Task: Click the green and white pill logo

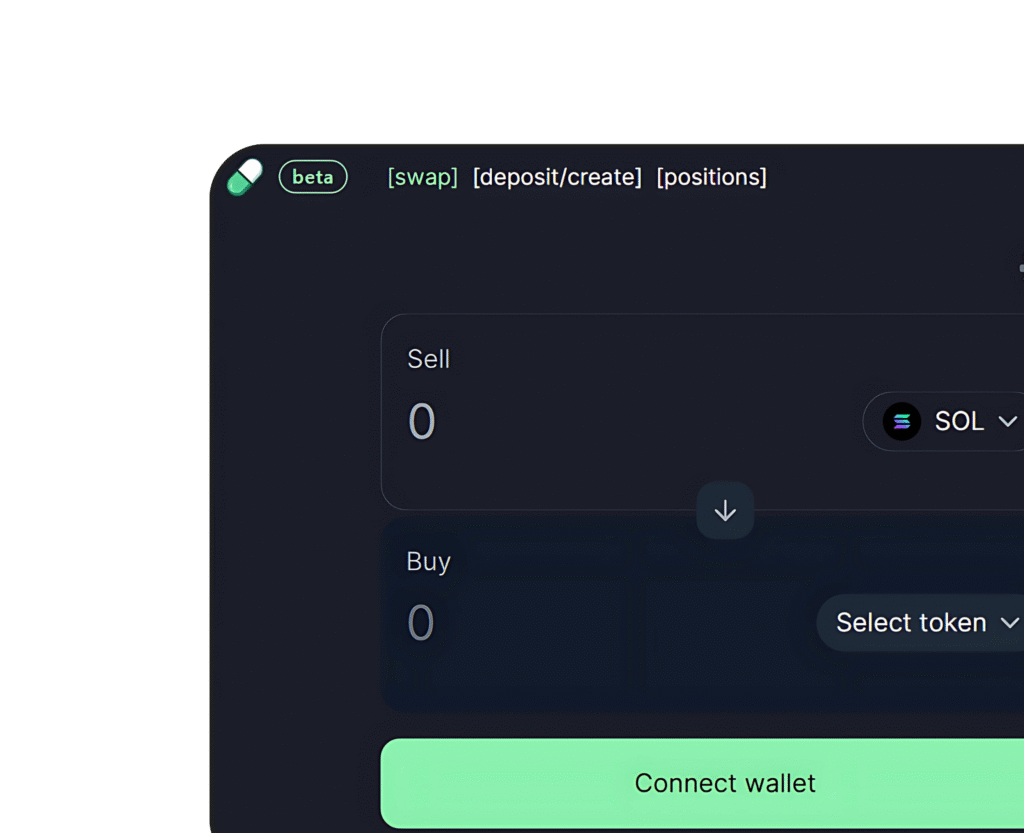Action: point(245,177)
